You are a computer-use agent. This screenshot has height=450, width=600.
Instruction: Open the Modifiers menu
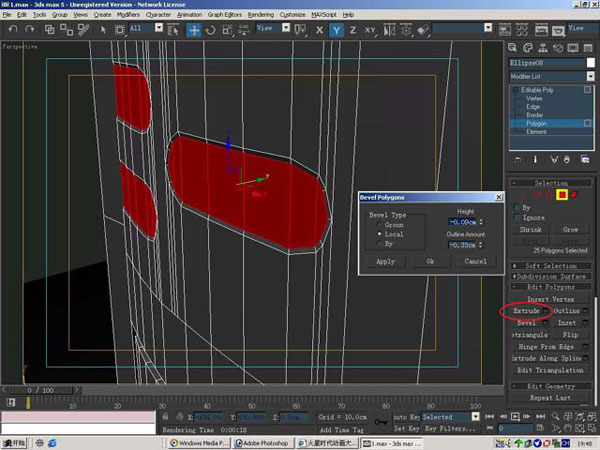128,16
